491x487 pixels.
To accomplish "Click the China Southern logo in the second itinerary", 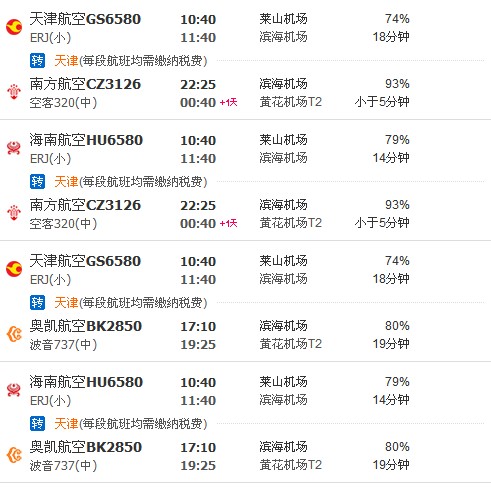I will point(14,213).
